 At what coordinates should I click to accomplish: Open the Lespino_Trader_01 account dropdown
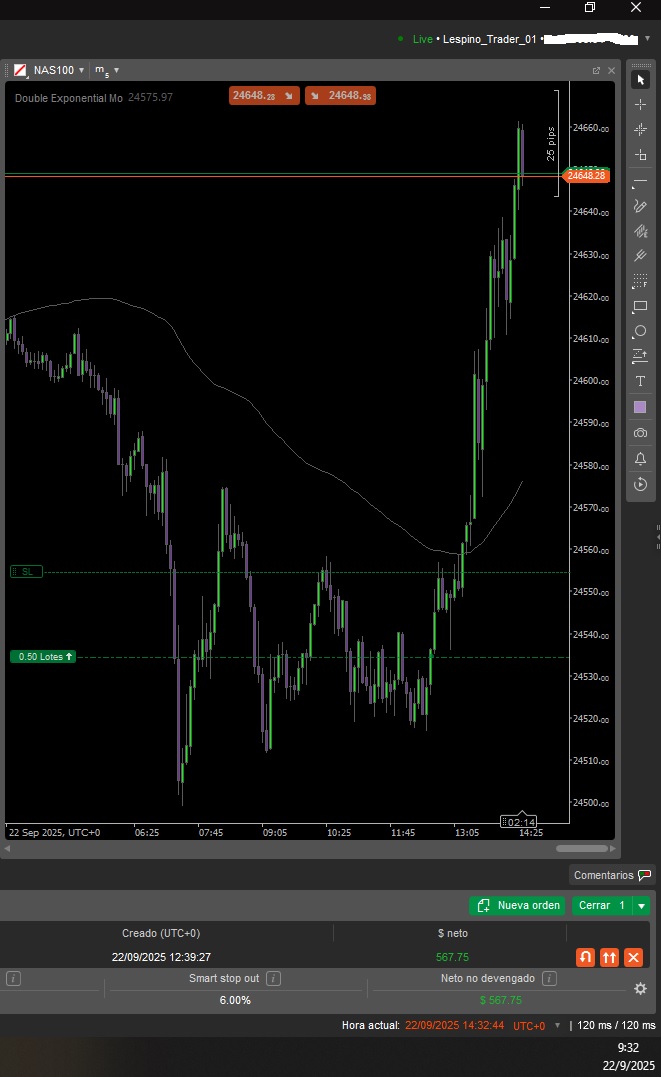coord(647,38)
